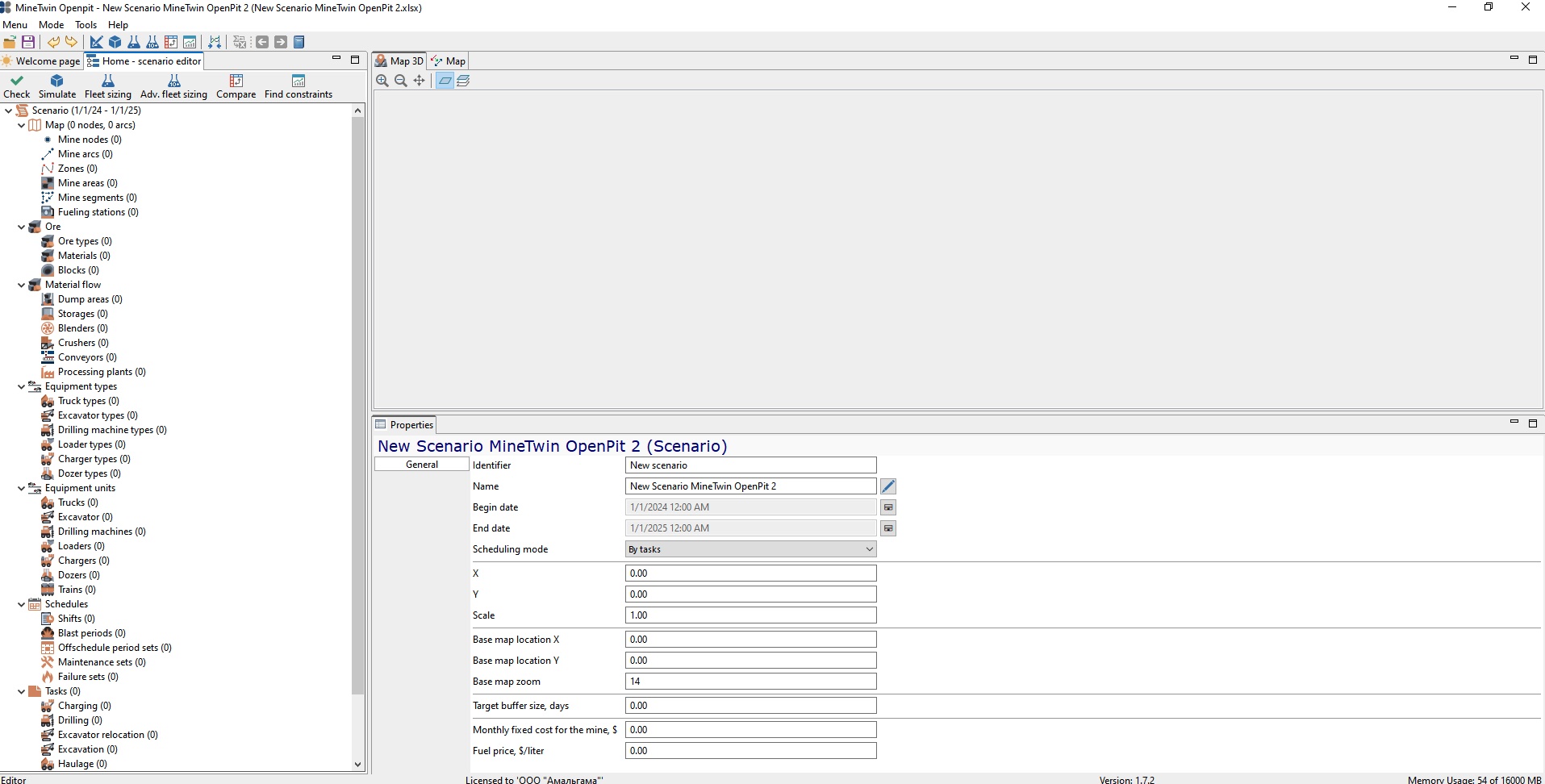
Task: Click the Scale input field
Action: (751, 615)
